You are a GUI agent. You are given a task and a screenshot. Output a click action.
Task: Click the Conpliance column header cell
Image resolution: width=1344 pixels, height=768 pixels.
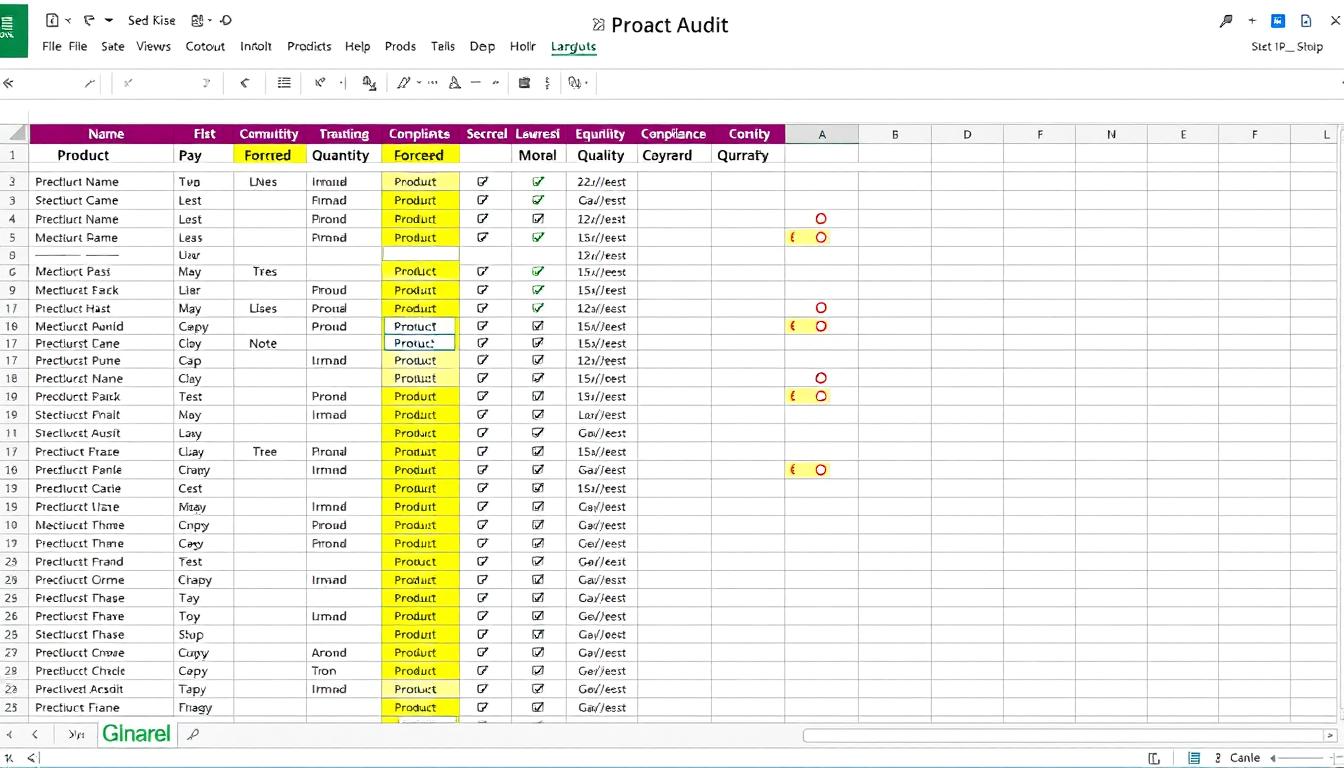[x=673, y=134]
